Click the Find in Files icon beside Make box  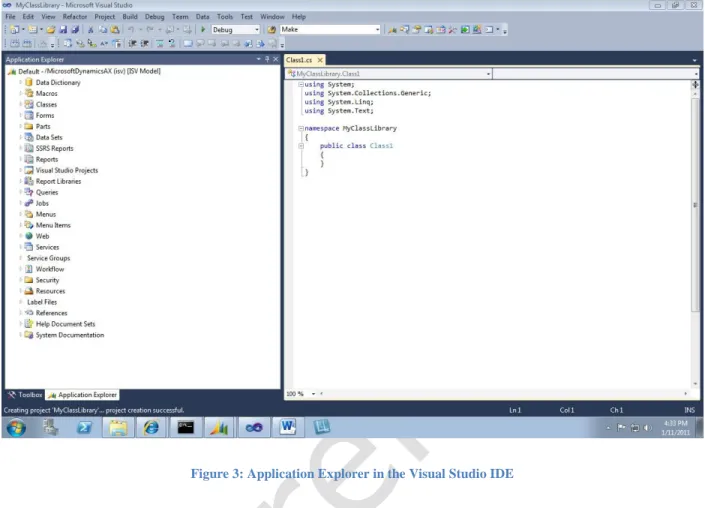pos(272,30)
